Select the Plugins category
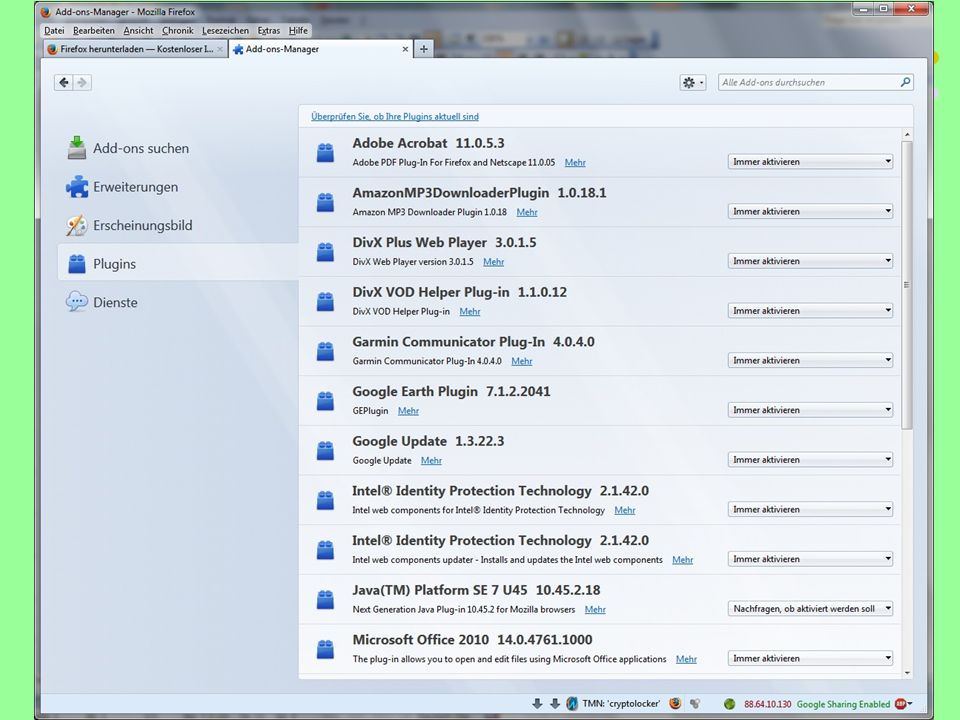The image size is (960, 720). pos(178,263)
